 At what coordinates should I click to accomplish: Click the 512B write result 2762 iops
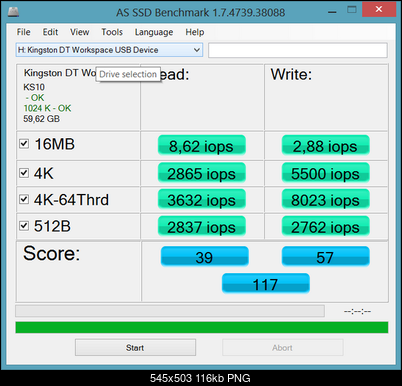tap(326, 226)
